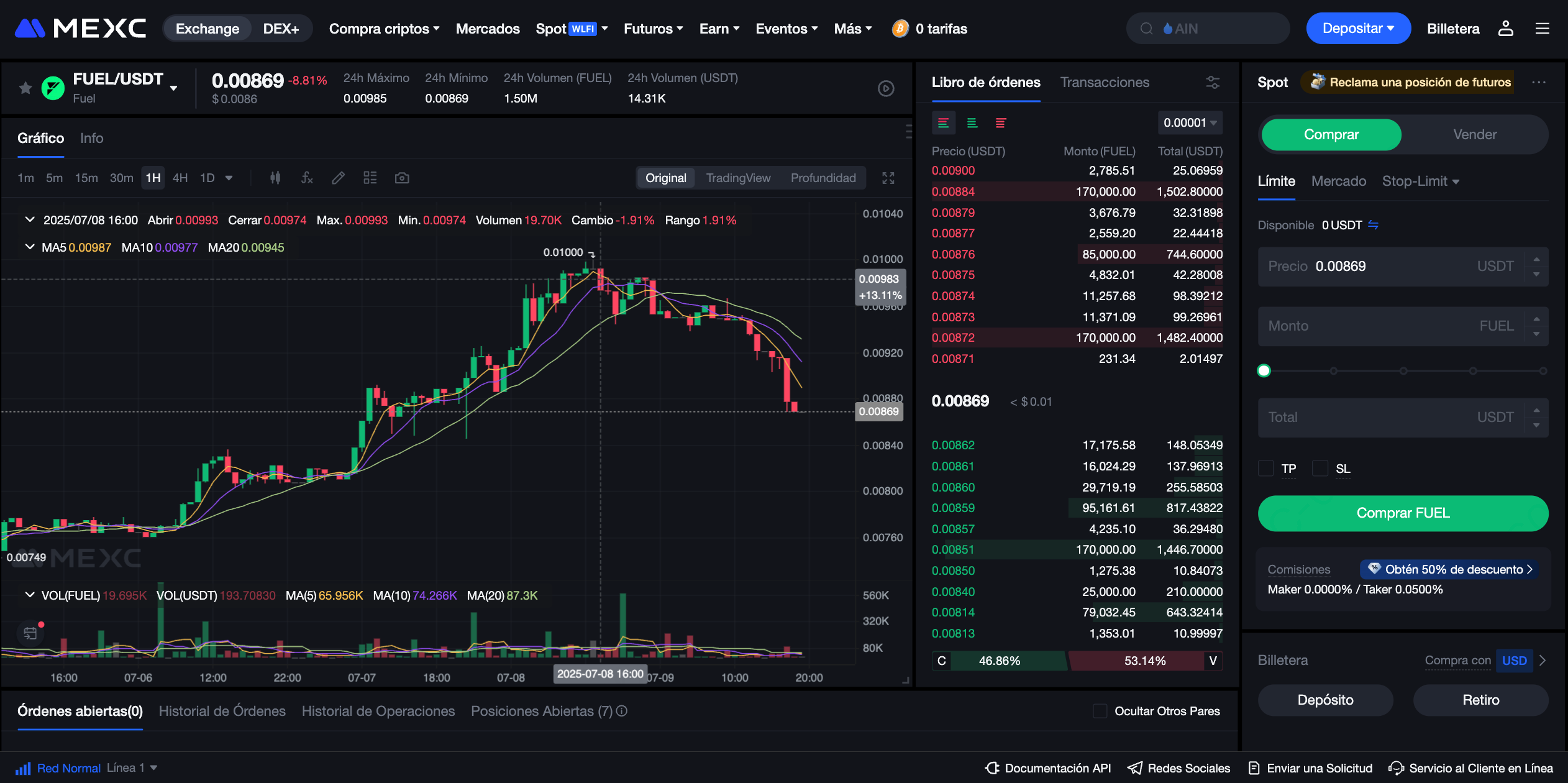The image size is (1568, 783).
Task: Increase Total value with up stepper
Action: coord(1536,410)
